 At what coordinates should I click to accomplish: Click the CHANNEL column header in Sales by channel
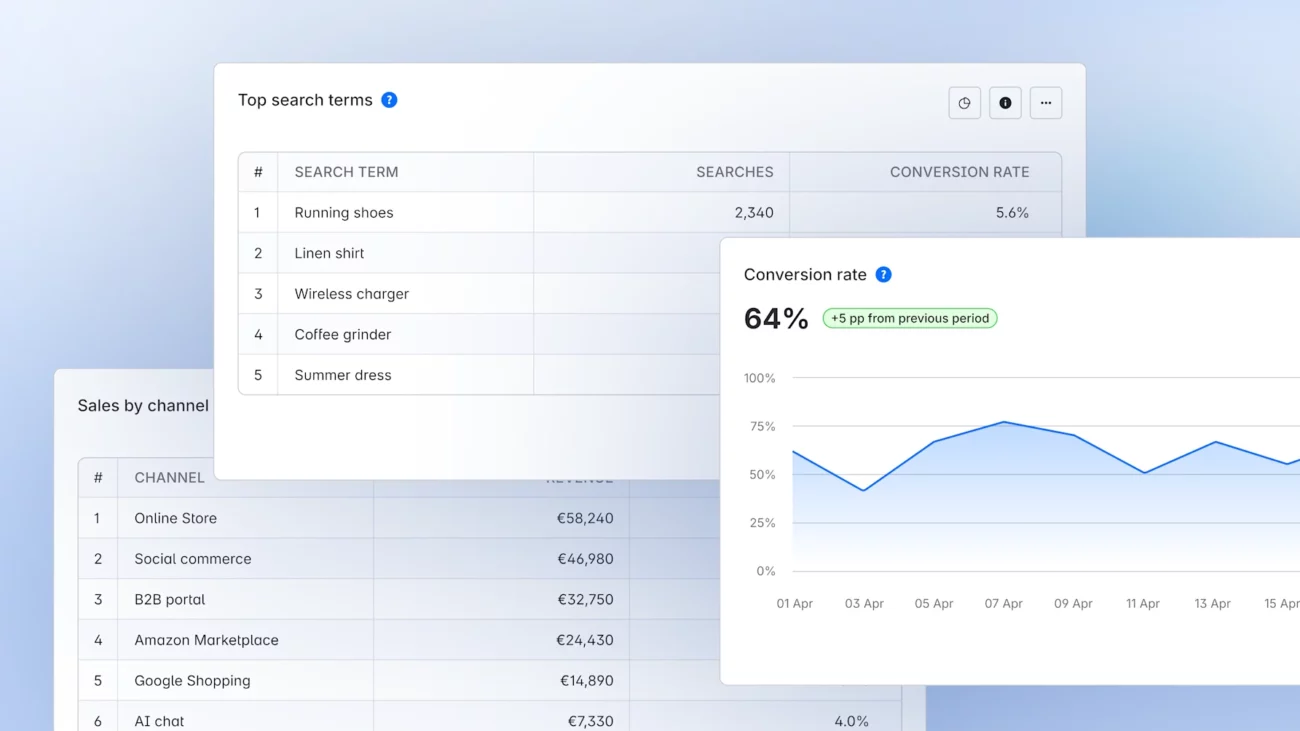click(169, 478)
